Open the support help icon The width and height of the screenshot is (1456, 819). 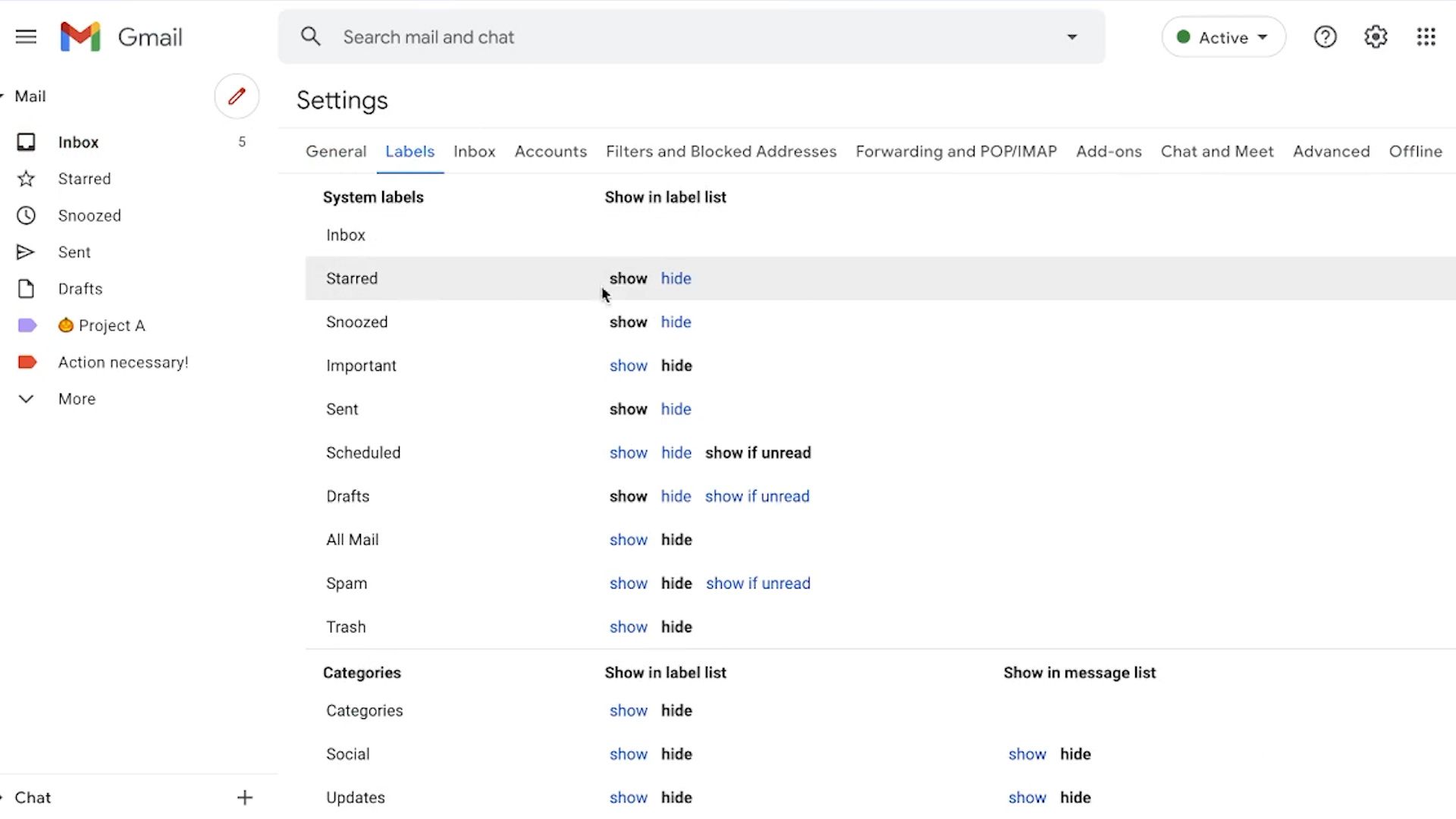point(1325,36)
